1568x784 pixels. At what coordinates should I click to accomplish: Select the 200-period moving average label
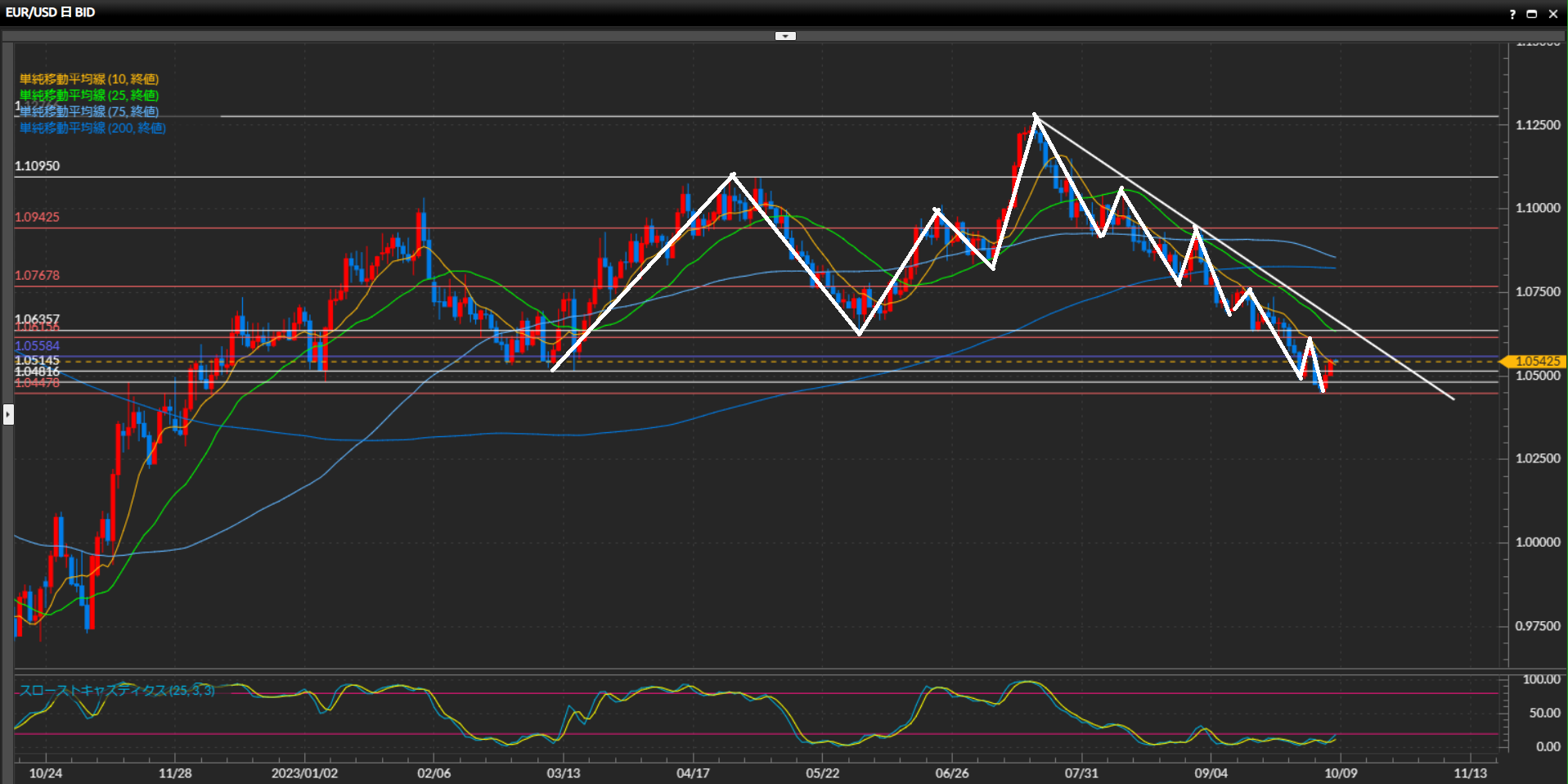[x=92, y=128]
